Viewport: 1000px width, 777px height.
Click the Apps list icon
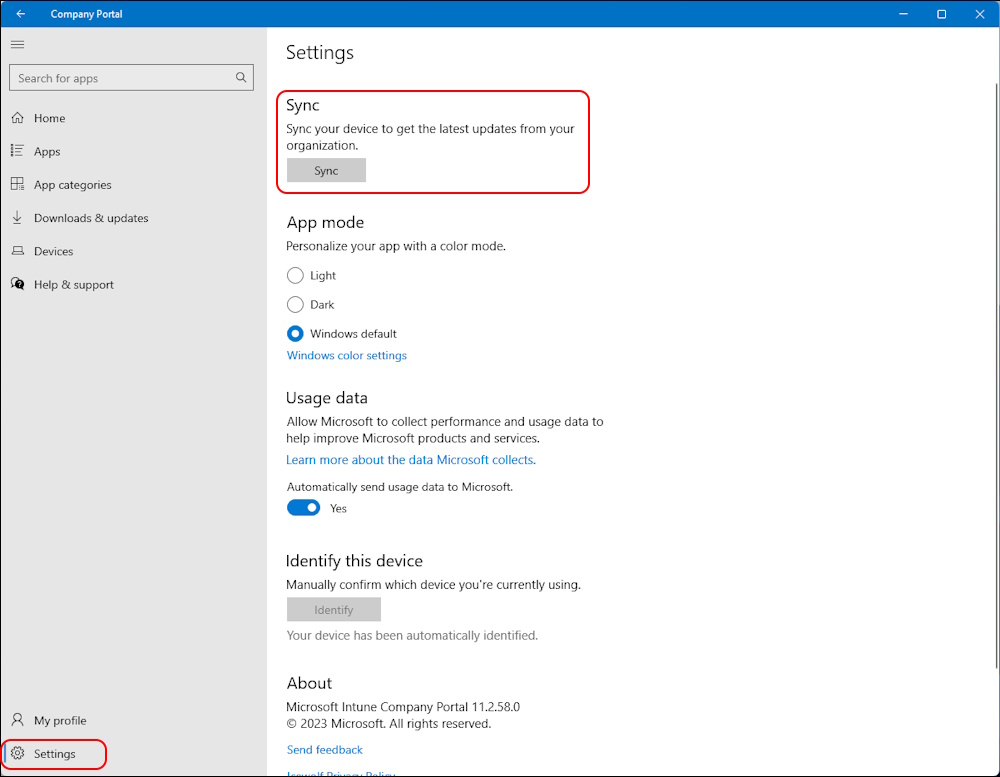pyautogui.click(x=17, y=151)
